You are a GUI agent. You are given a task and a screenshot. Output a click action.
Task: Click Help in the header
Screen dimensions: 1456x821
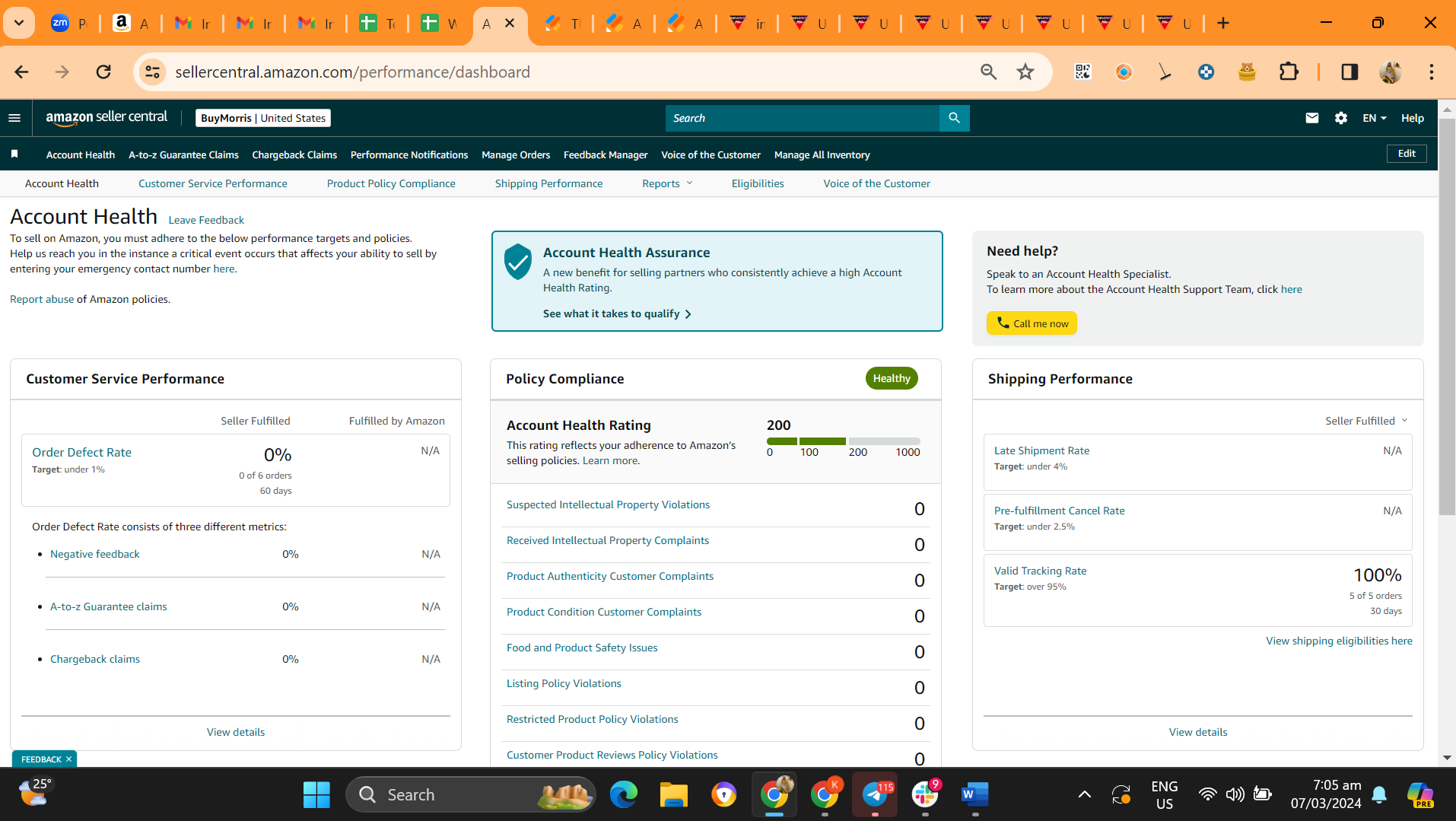coord(1413,118)
